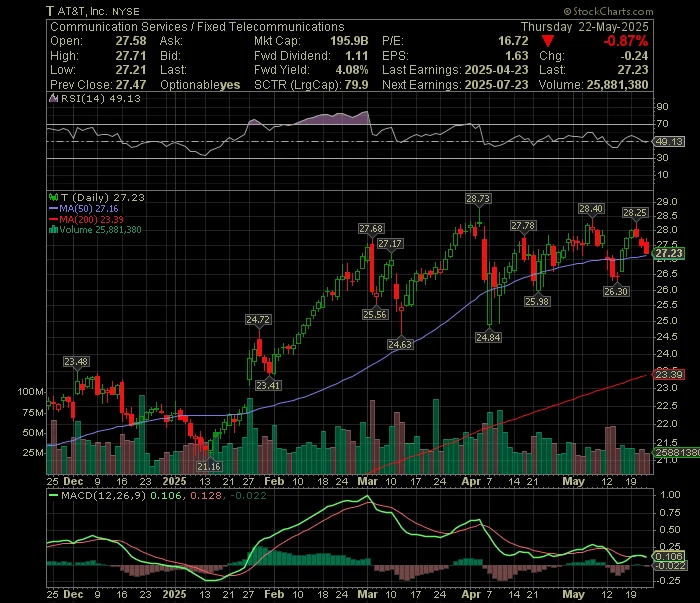Click the Thursday 22-May-2025 date
This screenshot has width=700, height=603.
point(584,27)
